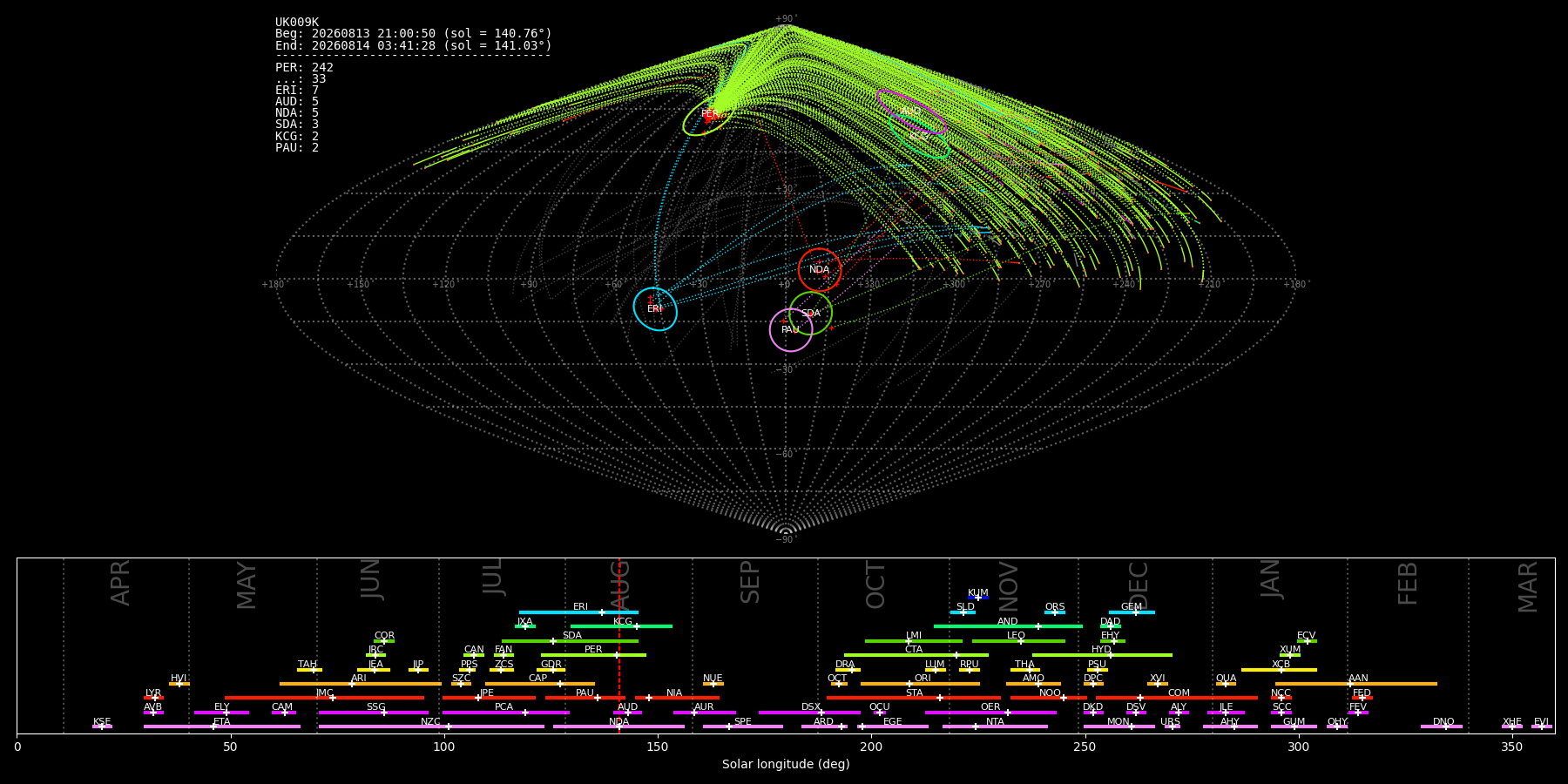Click the 'Solar longitude (deg)' axis label
The image size is (1568, 784).
tap(786, 764)
